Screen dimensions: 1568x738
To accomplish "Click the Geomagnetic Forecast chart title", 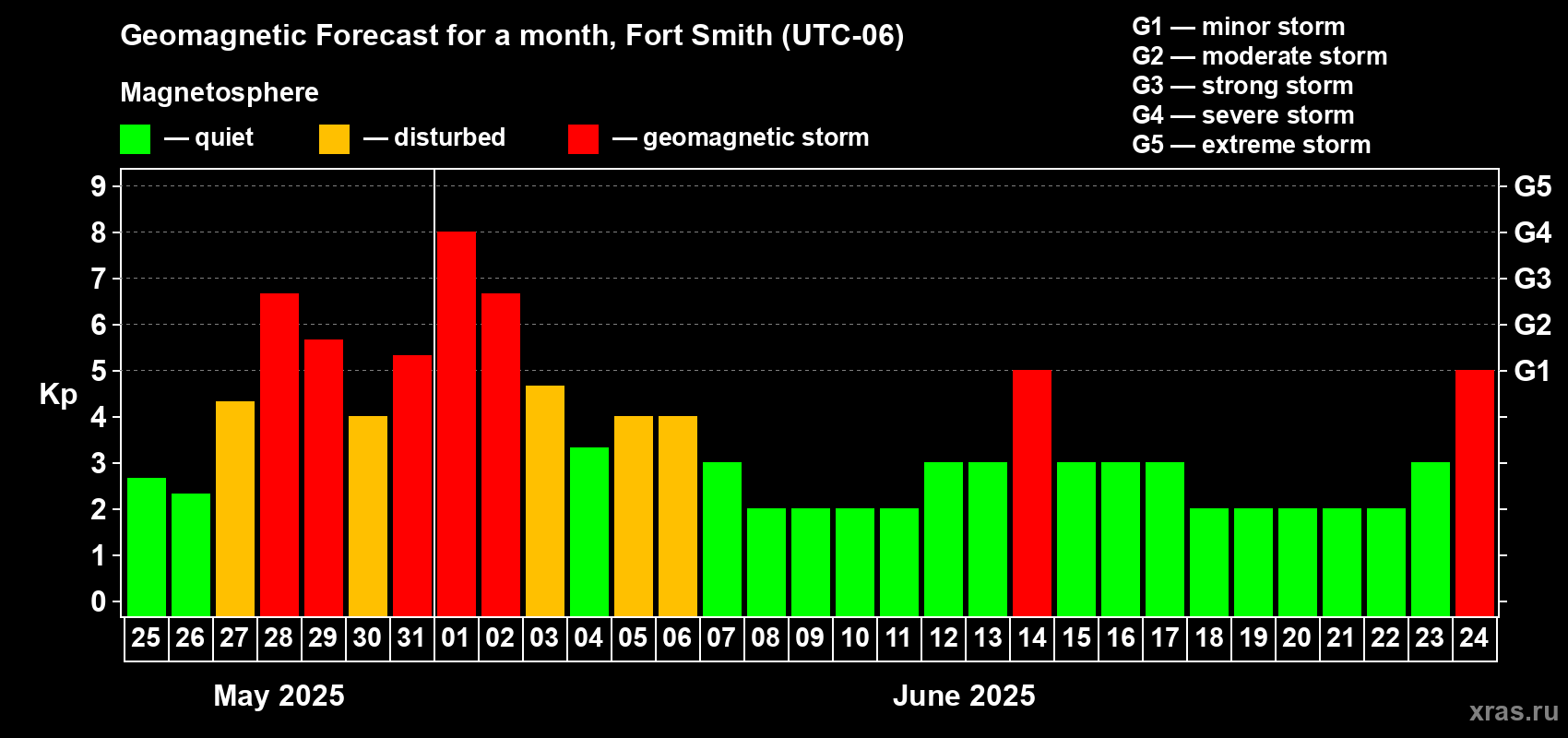I will [x=512, y=36].
